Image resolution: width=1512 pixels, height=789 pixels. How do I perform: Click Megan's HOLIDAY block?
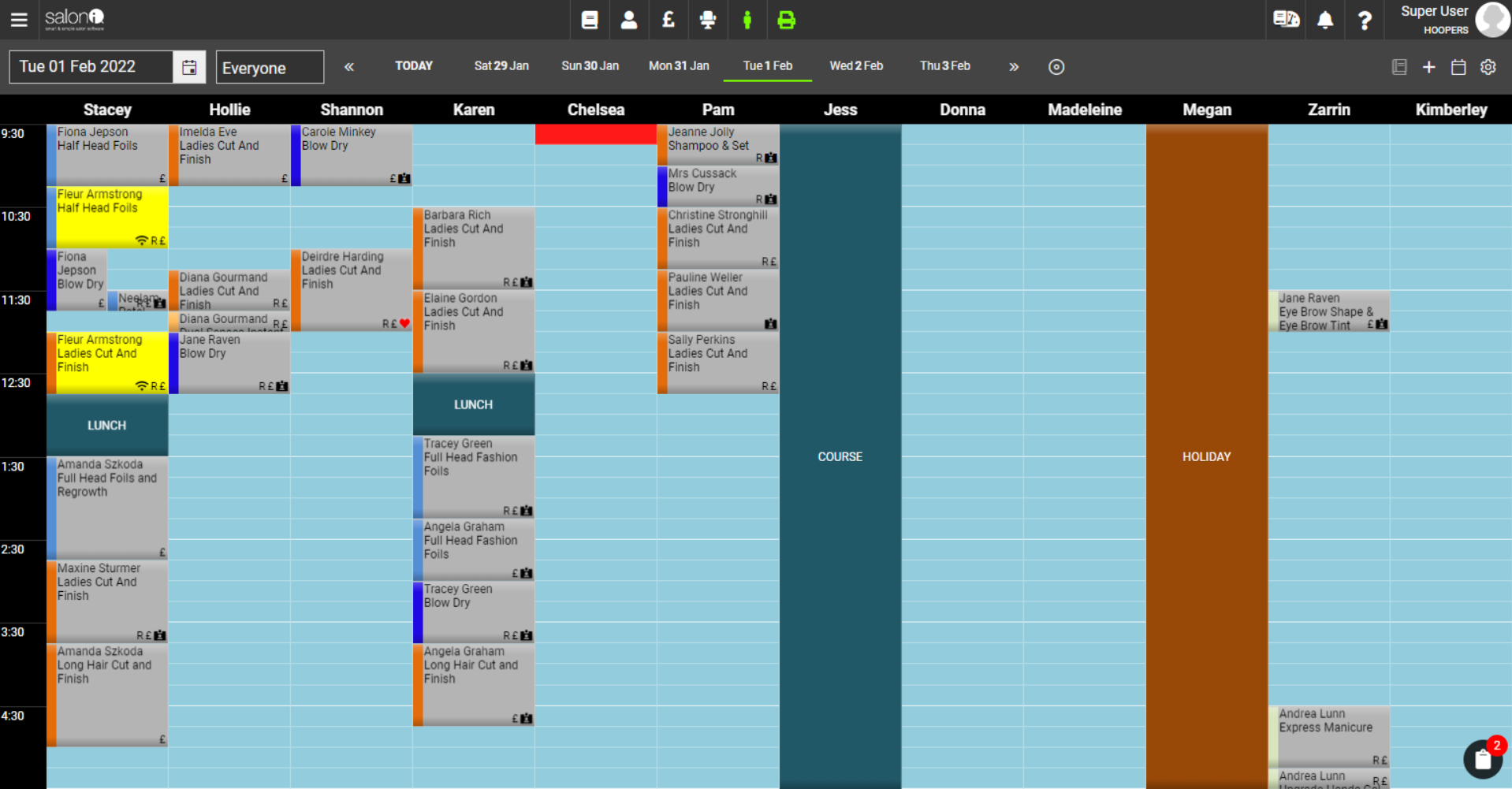[1207, 456]
